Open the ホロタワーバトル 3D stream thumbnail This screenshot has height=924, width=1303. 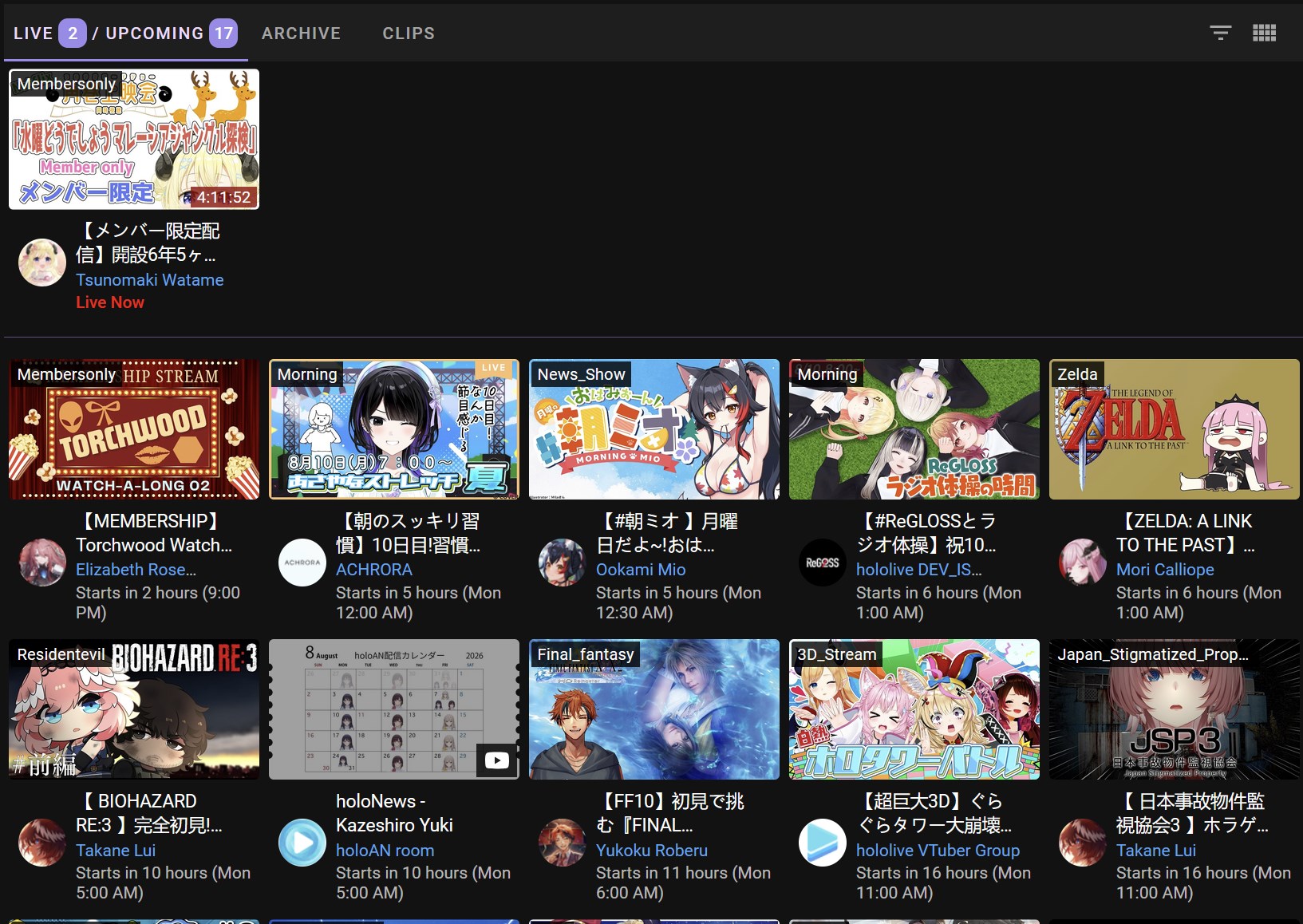[914, 709]
